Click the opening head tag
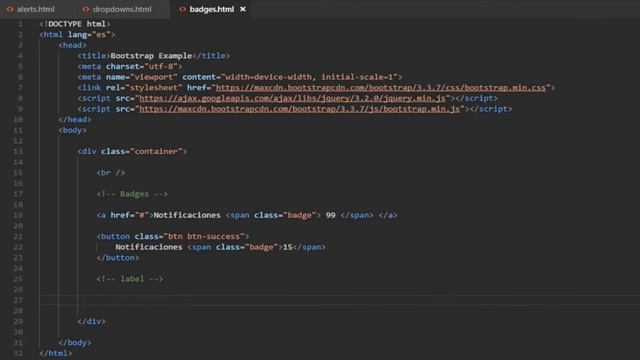The height and width of the screenshot is (360, 640). (73, 45)
